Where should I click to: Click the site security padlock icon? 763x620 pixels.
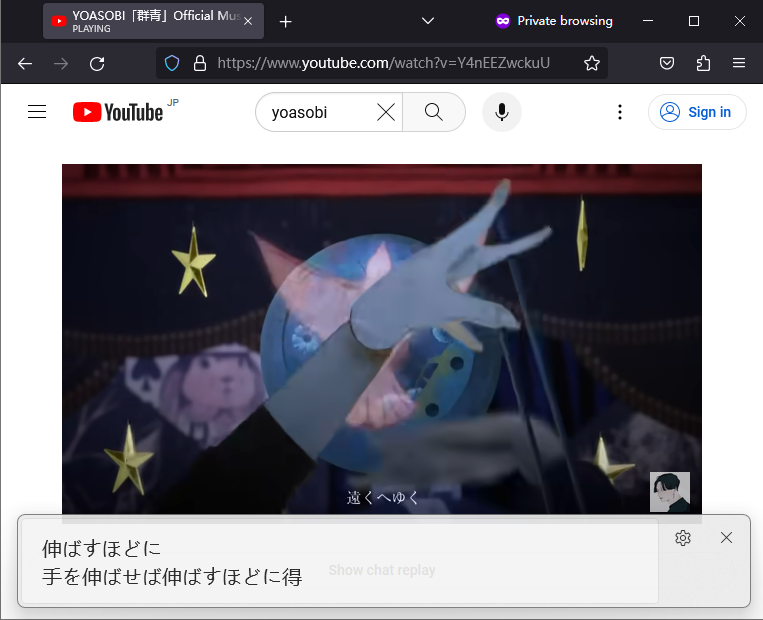[x=200, y=63]
